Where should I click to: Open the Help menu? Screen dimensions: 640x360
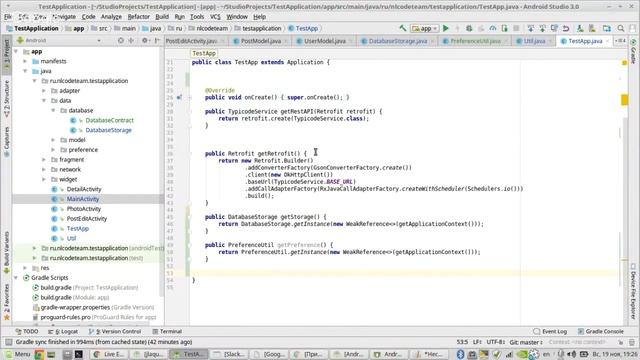[x=259, y=17]
